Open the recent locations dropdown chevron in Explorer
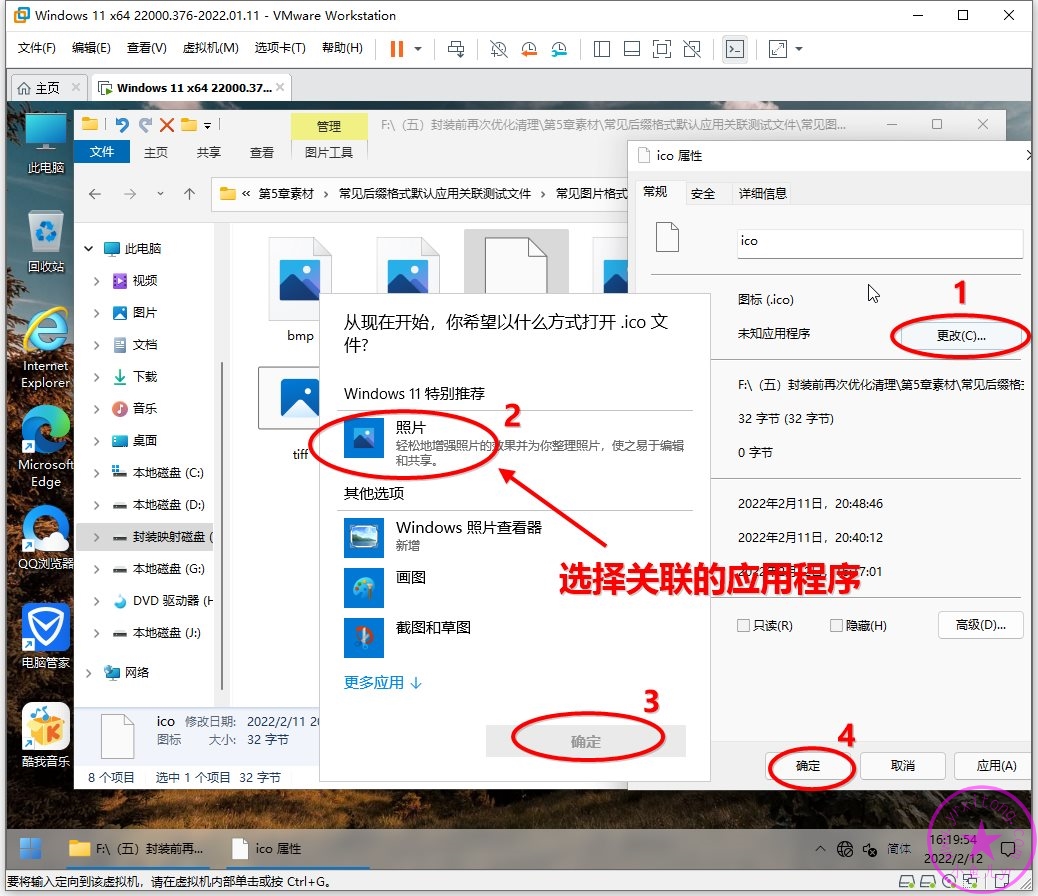 pyautogui.click(x=160, y=194)
